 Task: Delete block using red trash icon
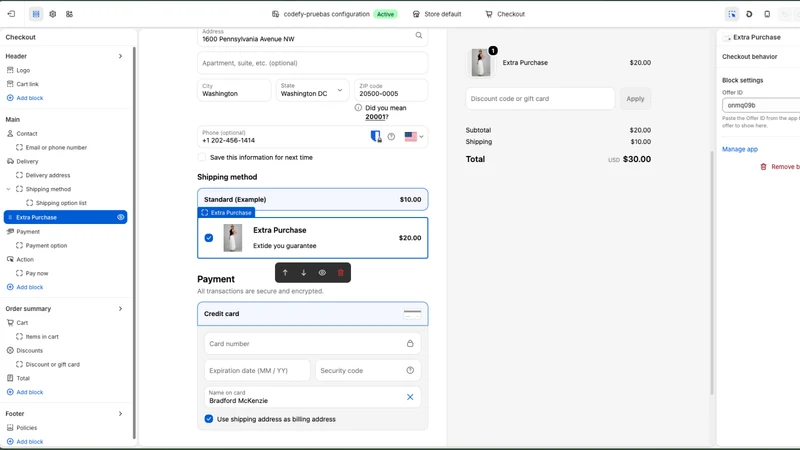[x=341, y=272]
